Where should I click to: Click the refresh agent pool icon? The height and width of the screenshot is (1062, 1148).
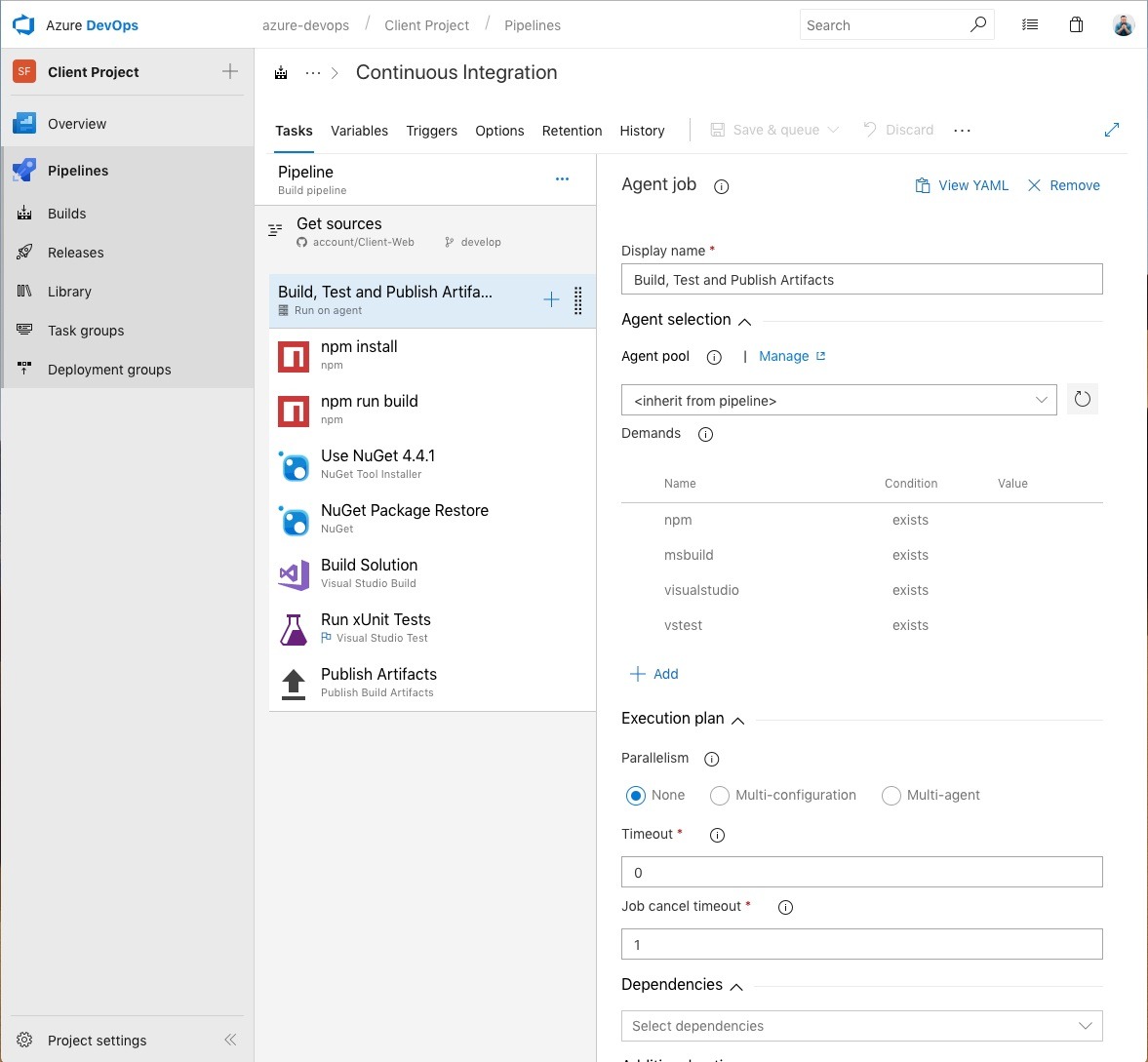[1082, 400]
